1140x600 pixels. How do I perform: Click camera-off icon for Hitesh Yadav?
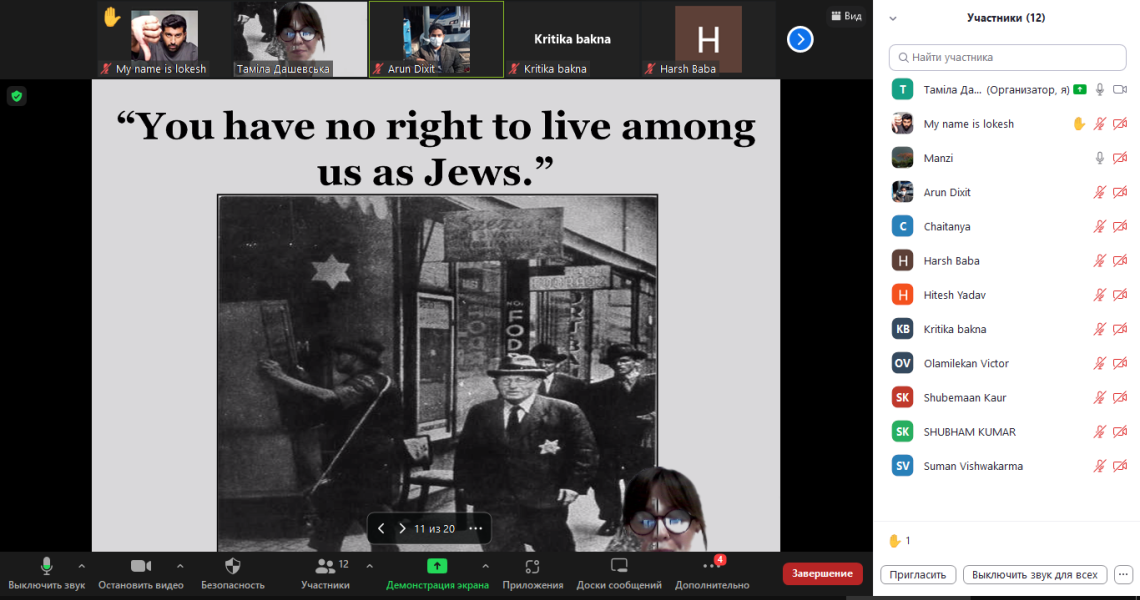pos(1120,295)
